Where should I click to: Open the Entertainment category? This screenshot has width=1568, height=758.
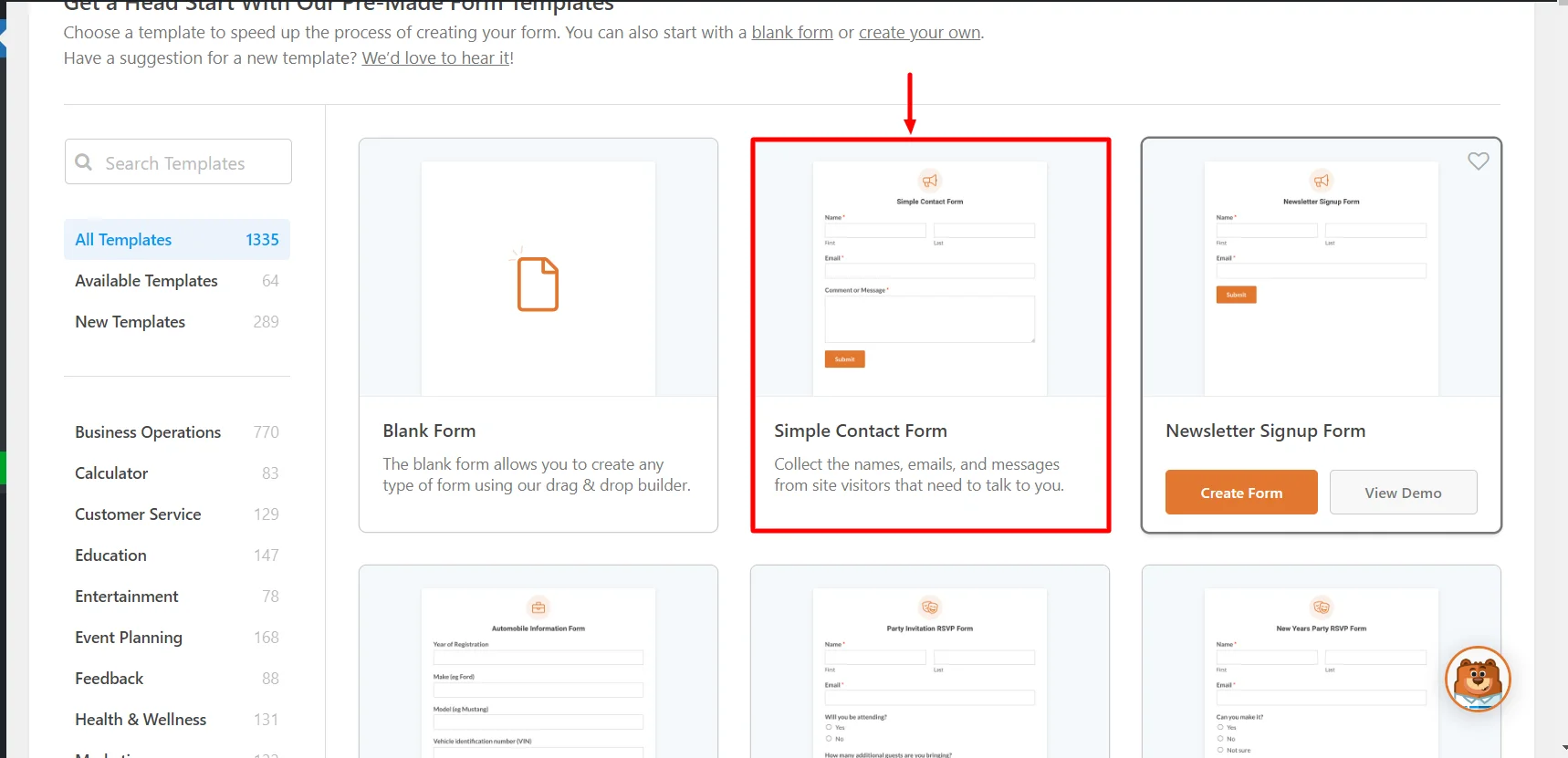coord(177,596)
